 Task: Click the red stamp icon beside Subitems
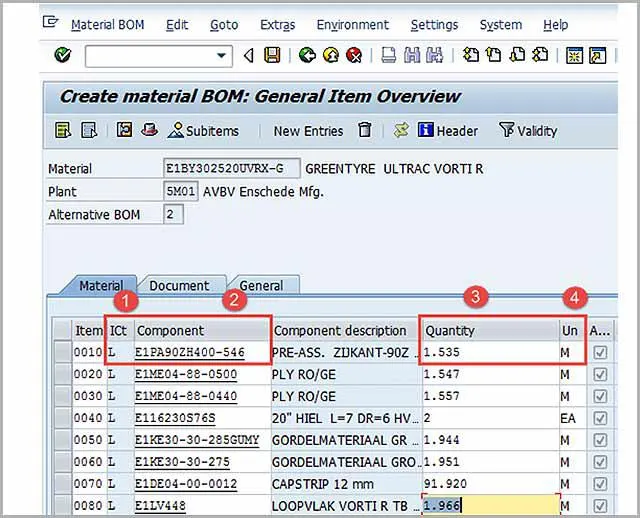pos(149,130)
